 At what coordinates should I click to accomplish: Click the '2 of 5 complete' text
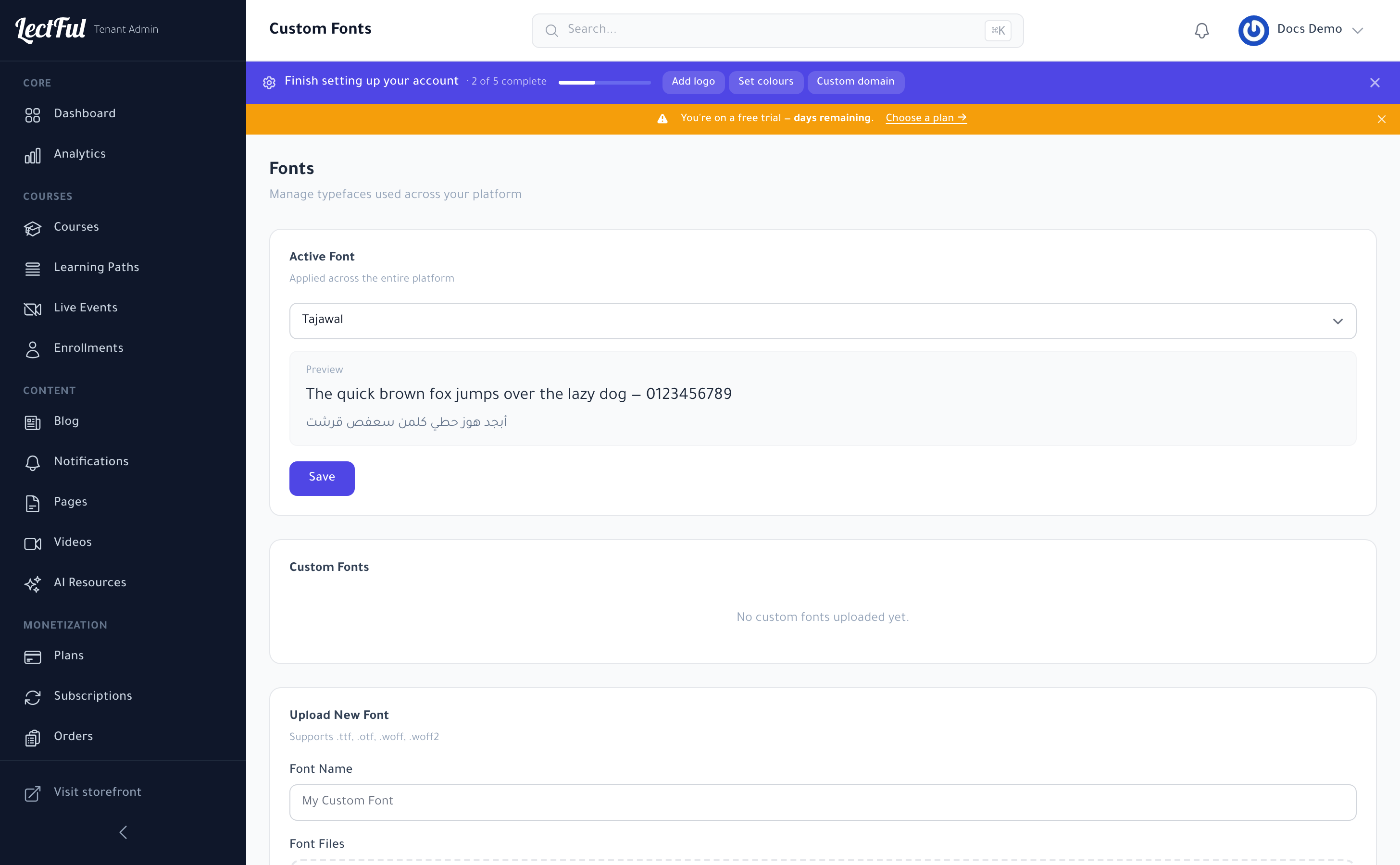pos(509,82)
